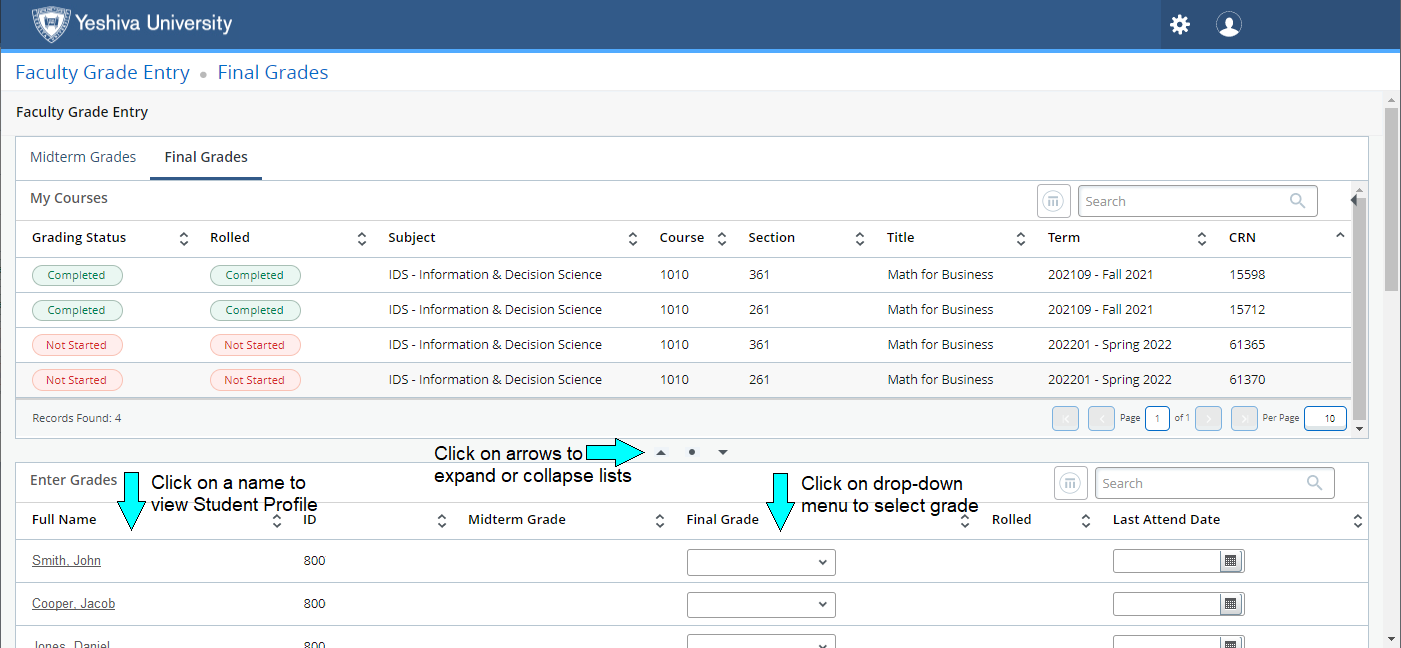1401x648 pixels.
Task: Change the Per Page value box
Action: click(1326, 418)
